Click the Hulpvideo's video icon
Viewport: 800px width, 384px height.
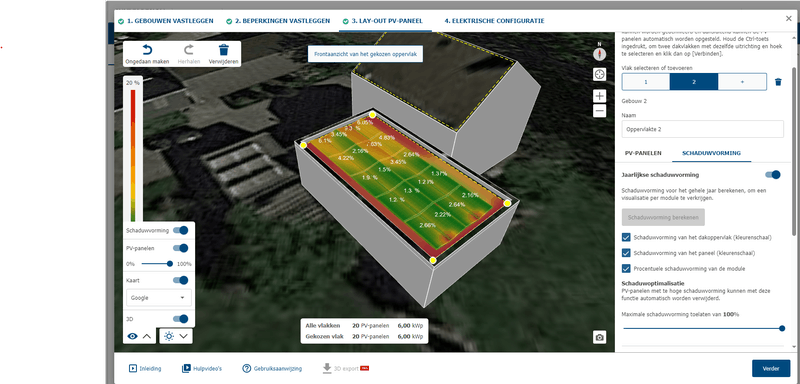coord(186,368)
